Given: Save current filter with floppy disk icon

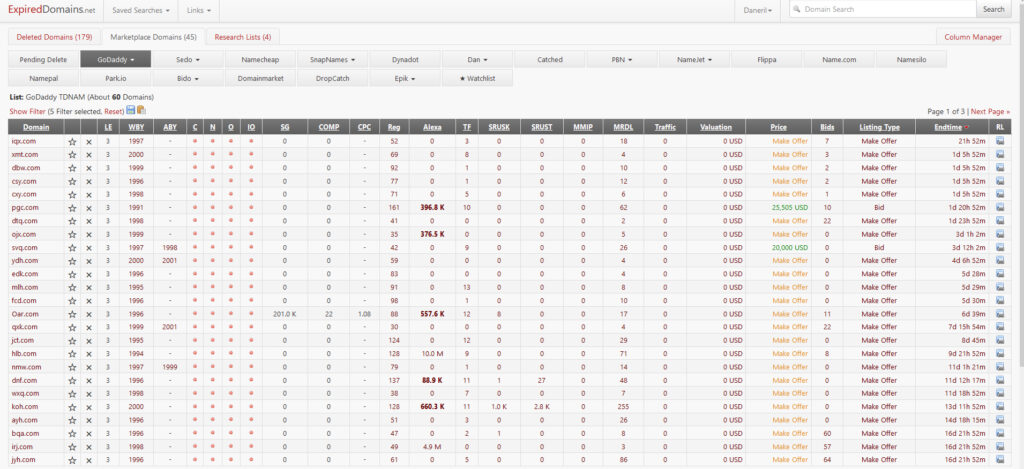Looking at the screenshot, I should pos(131,110).
